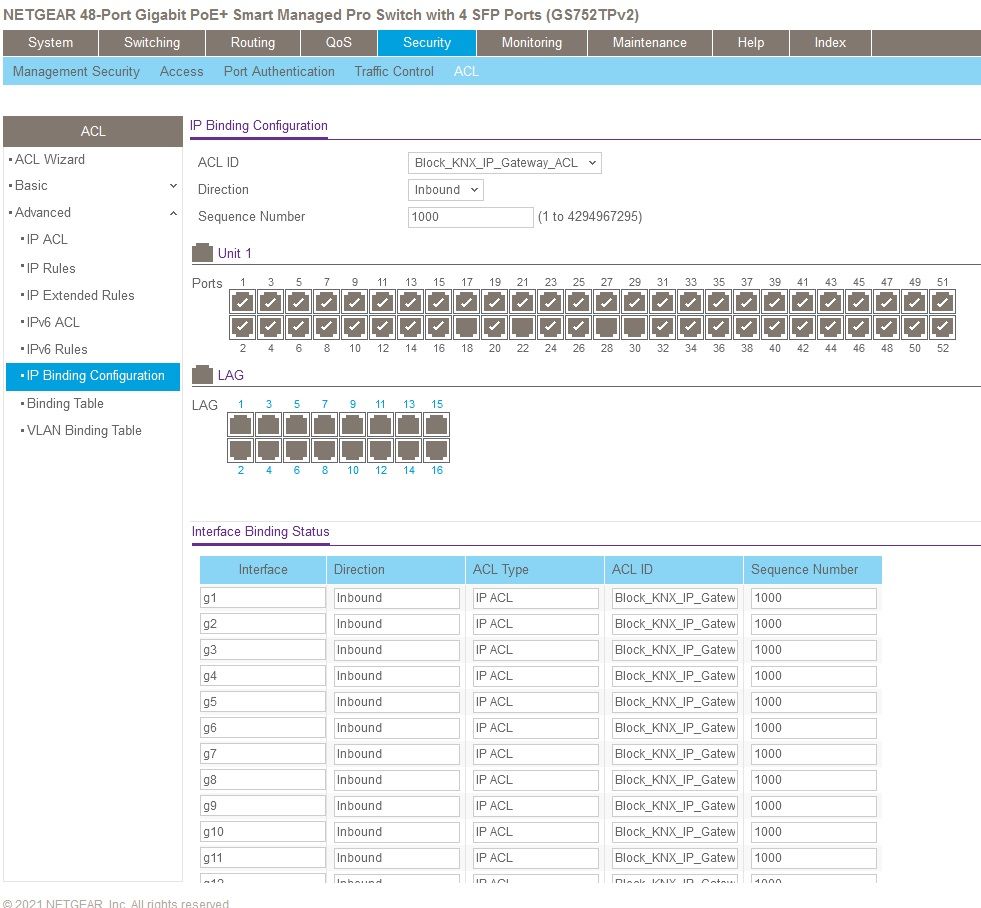981x908 pixels.
Task: Select LAG 9 port icon
Action: point(353,425)
